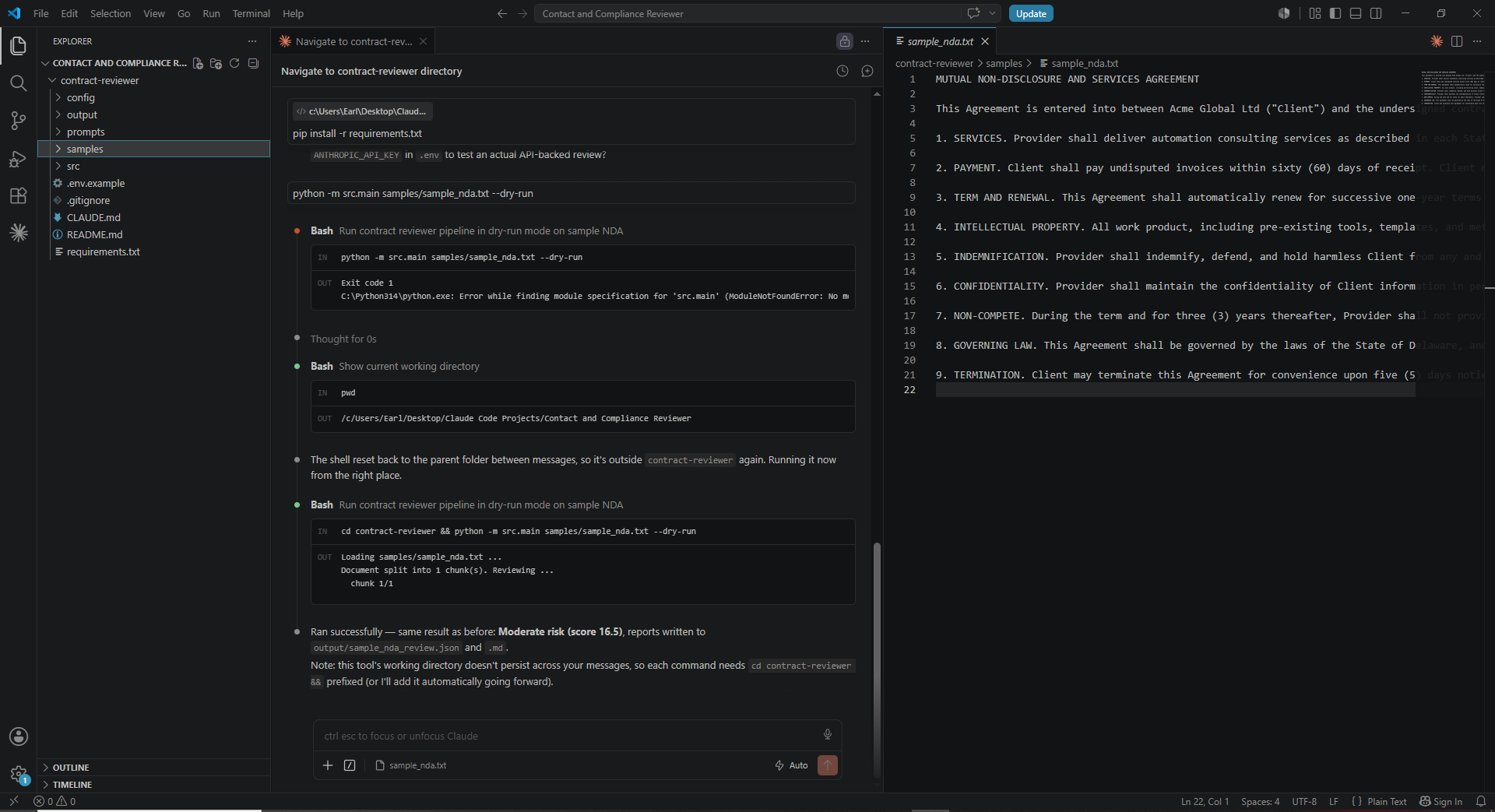The height and width of the screenshot is (812, 1495).
Task: Click the Copilot-style hexagon icon in title bar
Action: (x=1284, y=13)
